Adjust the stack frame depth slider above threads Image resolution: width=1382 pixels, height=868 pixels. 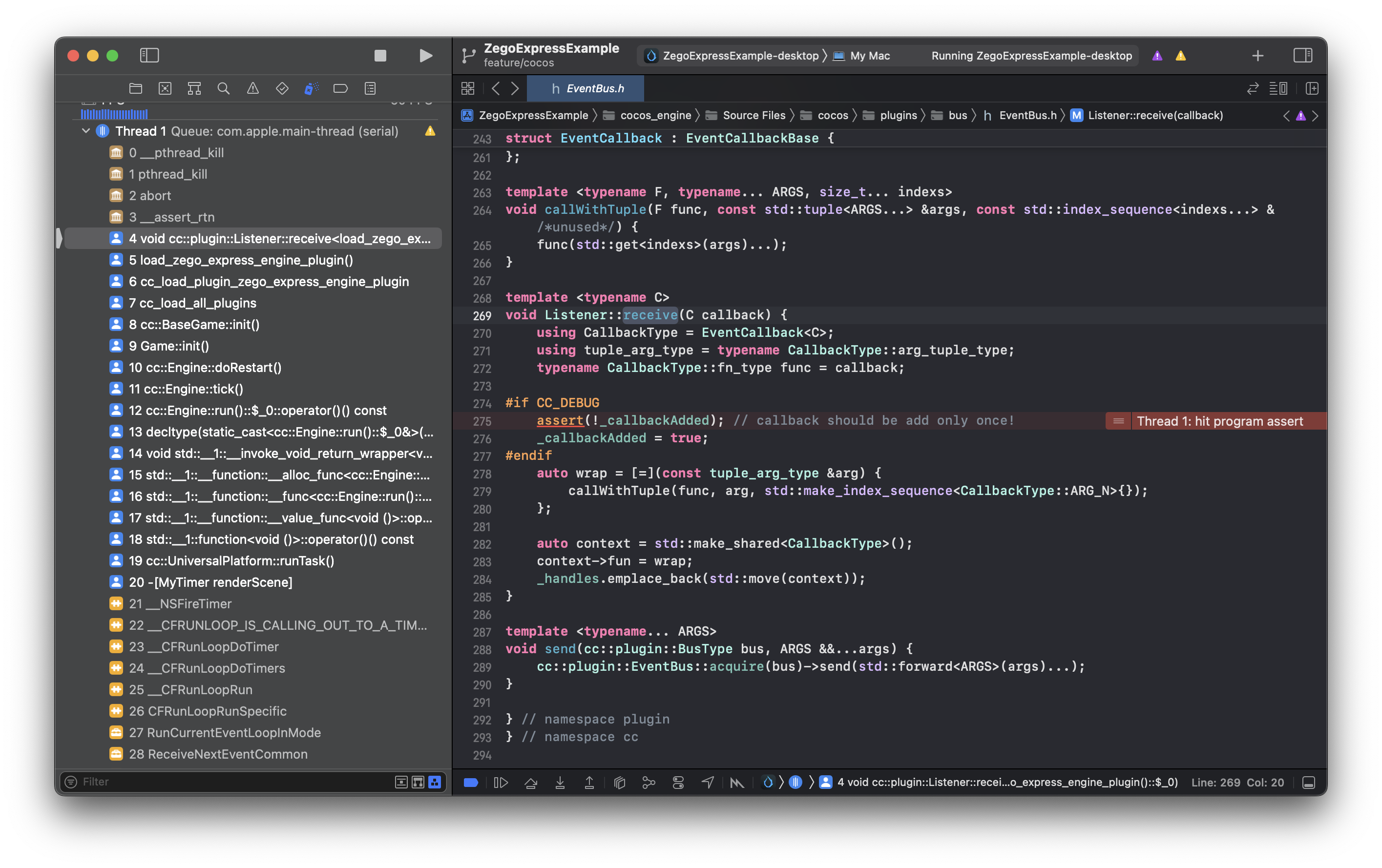(x=115, y=113)
